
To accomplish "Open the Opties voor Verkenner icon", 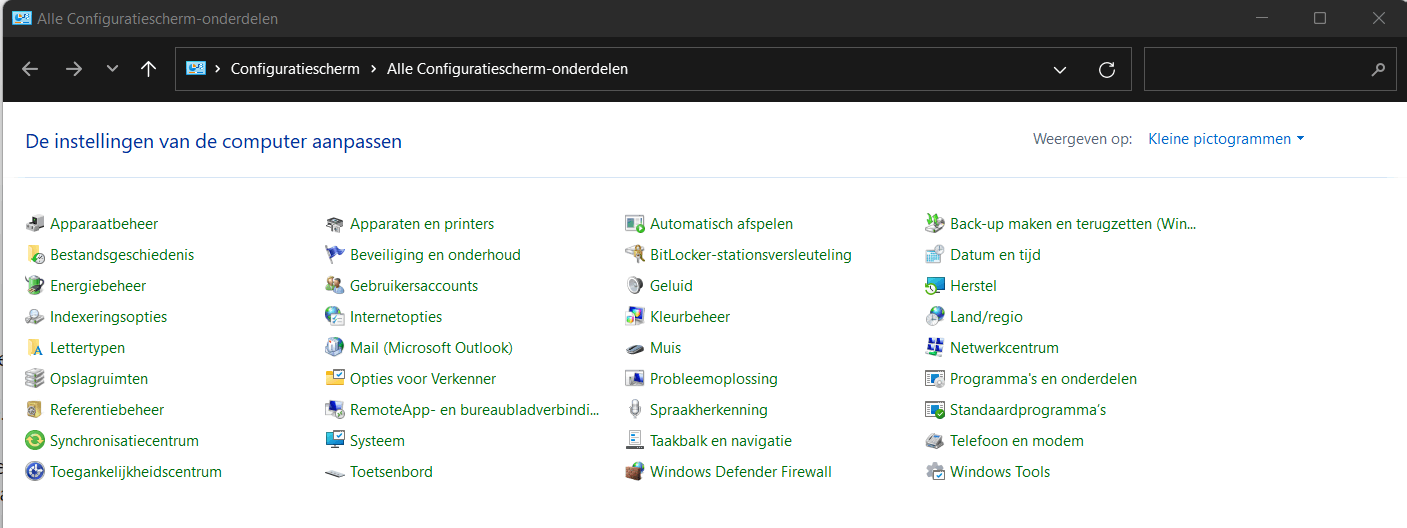I will coord(335,379).
